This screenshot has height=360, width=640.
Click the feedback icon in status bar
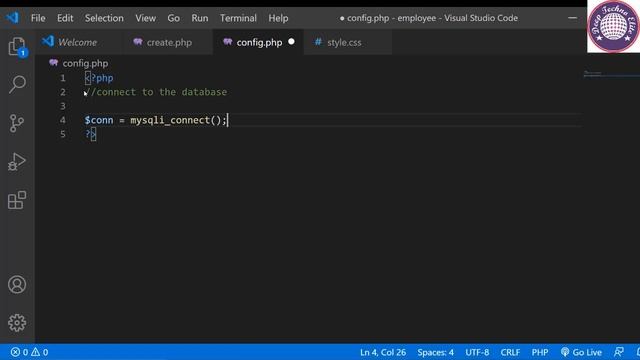(x=619, y=352)
